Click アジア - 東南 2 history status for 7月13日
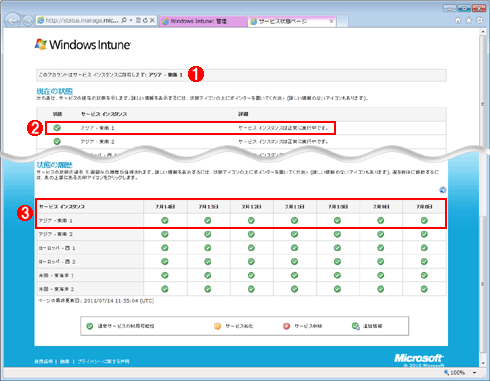Image resolution: width=490 pixels, height=381 pixels. pyautogui.click(x=208, y=234)
